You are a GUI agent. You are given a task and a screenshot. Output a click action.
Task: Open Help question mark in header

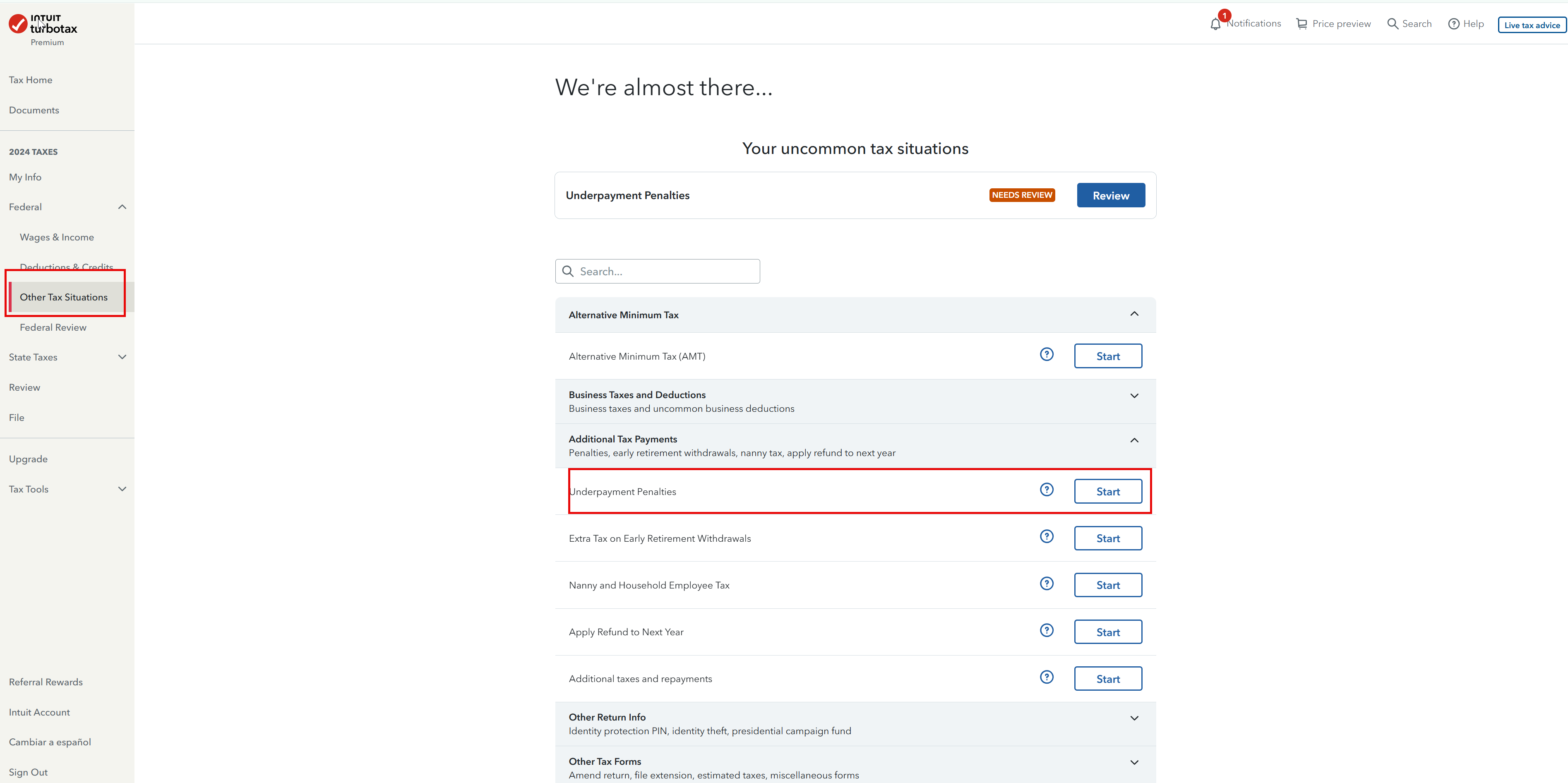[1453, 24]
